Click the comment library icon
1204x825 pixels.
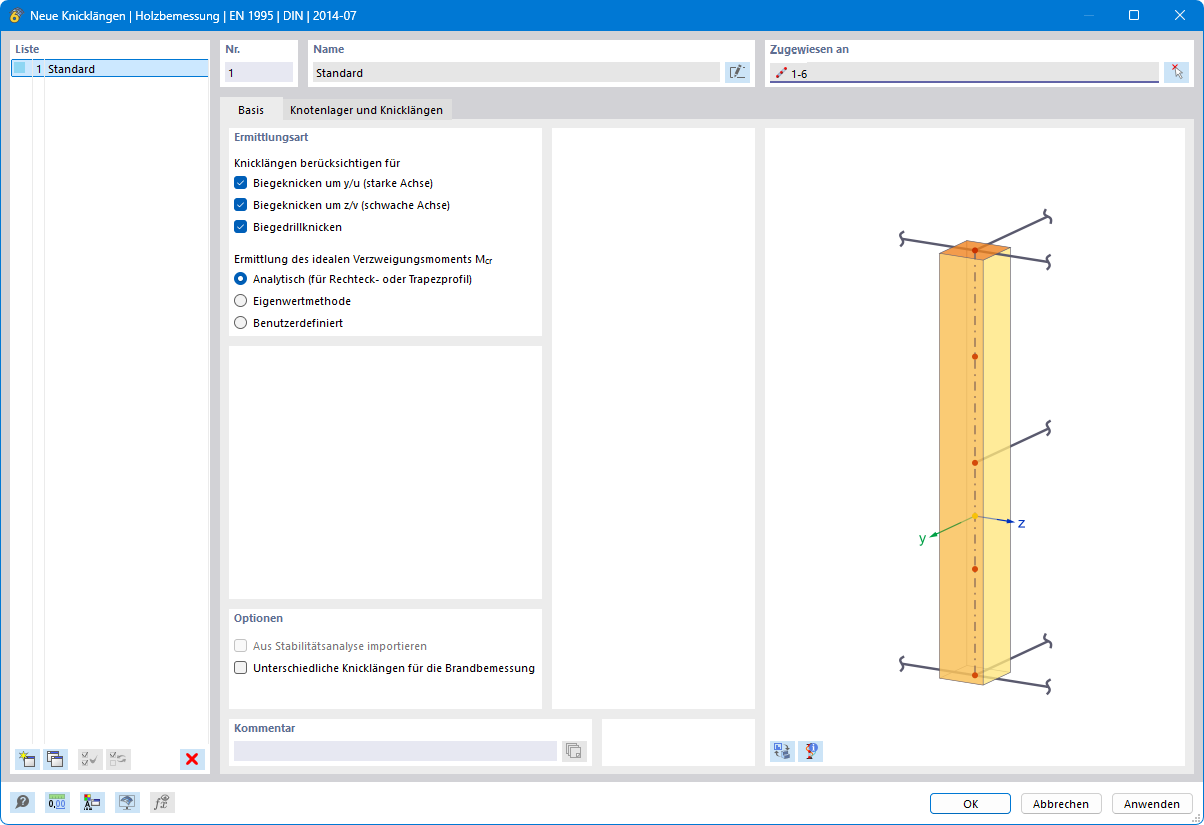(x=573, y=751)
